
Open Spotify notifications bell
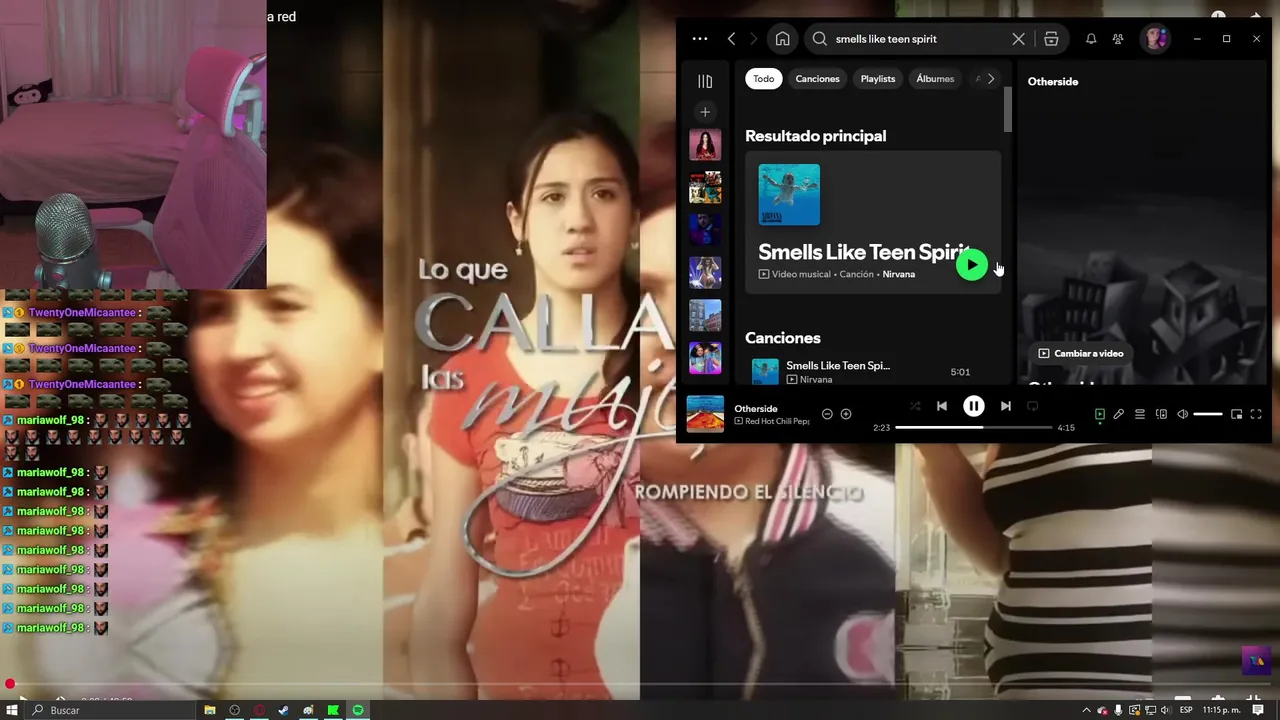click(x=1091, y=39)
